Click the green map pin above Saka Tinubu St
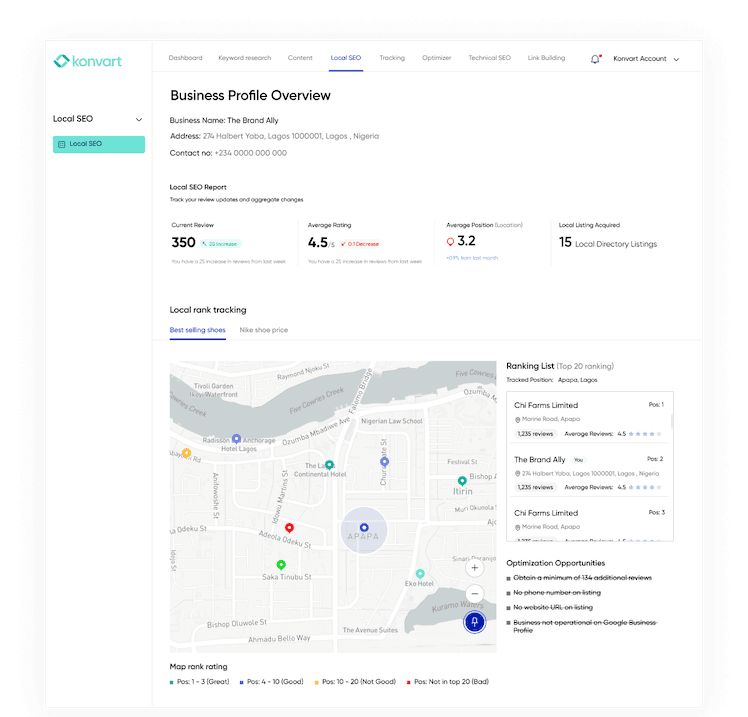The height and width of the screenshot is (717, 748). click(x=281, y=565)
